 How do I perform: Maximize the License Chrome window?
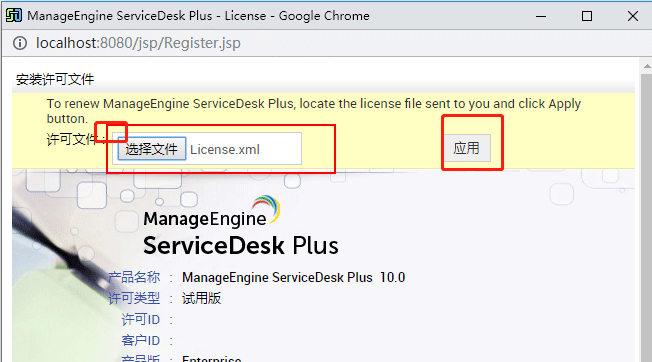tap(587, 16)
